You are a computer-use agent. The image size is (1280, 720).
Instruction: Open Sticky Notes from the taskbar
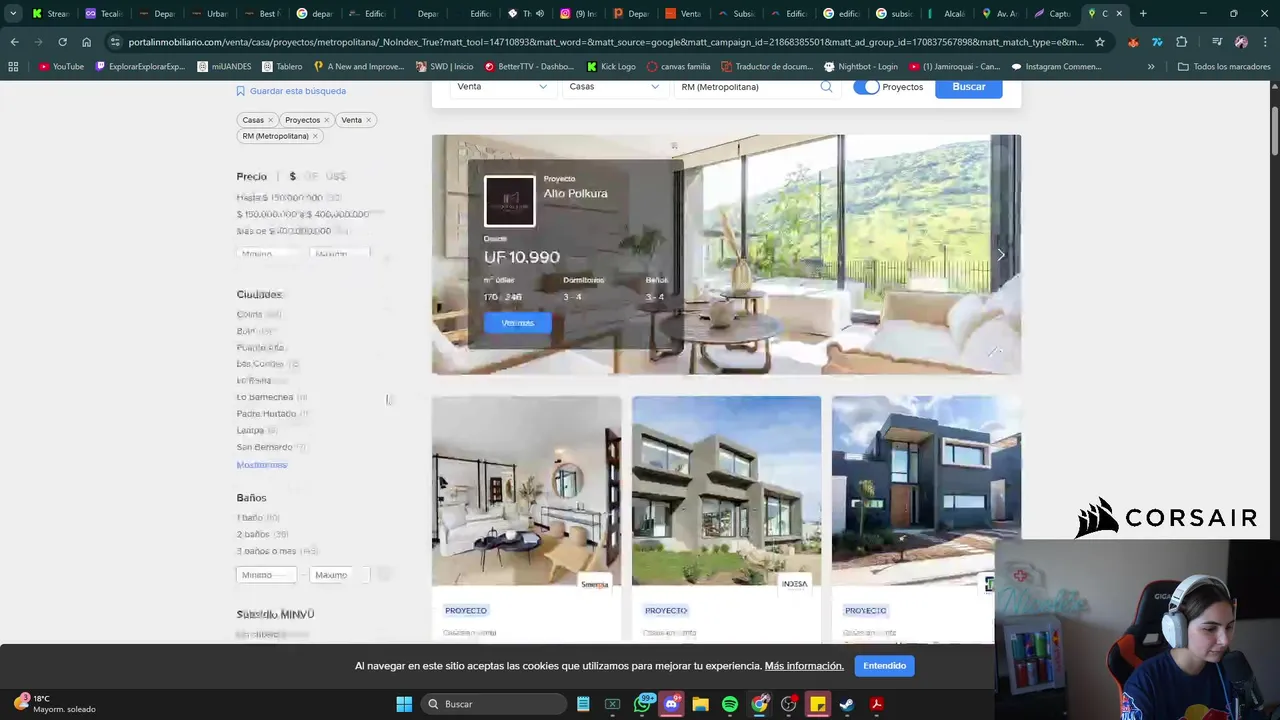(x=818, y=704)
